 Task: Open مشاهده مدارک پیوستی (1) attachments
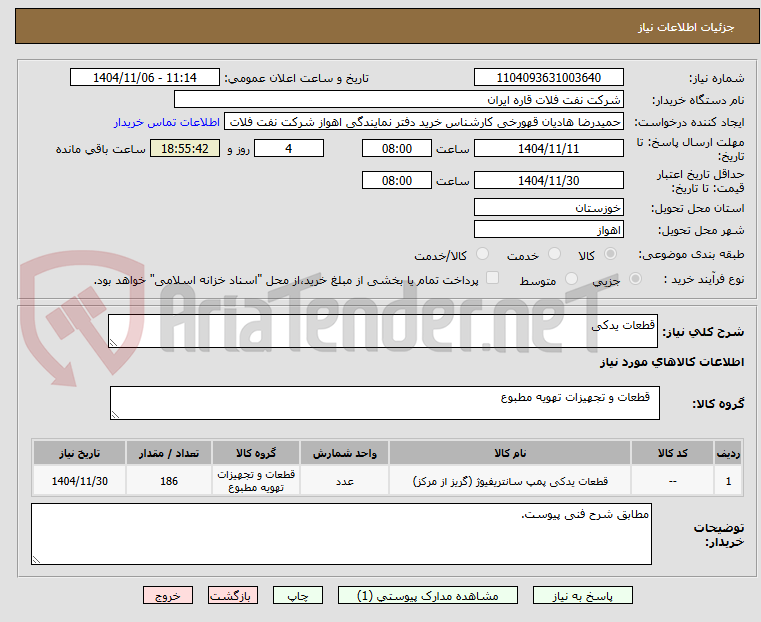[428, 595]
